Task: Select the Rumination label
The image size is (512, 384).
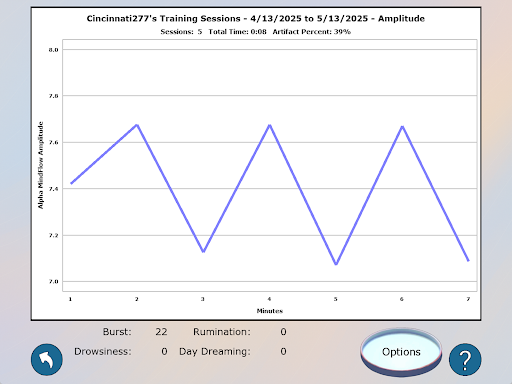Action: point(222,332)
